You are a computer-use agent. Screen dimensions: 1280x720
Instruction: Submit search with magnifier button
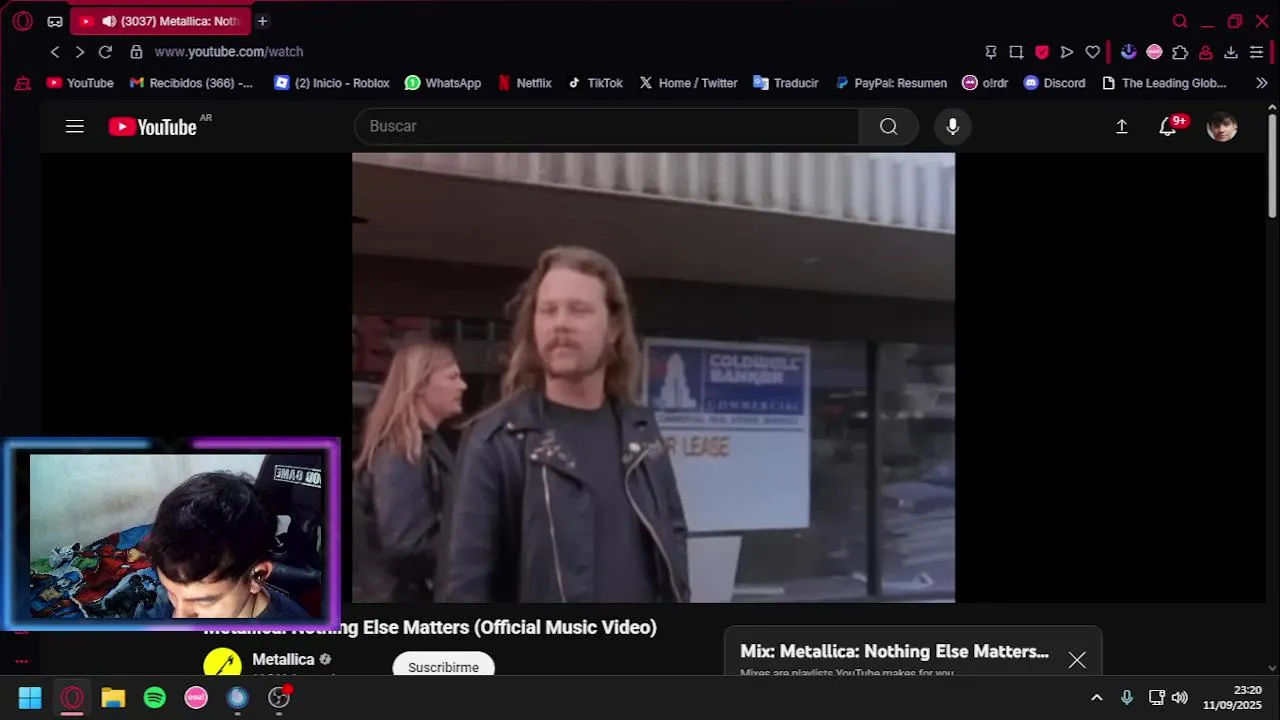(x=889, y=126)
